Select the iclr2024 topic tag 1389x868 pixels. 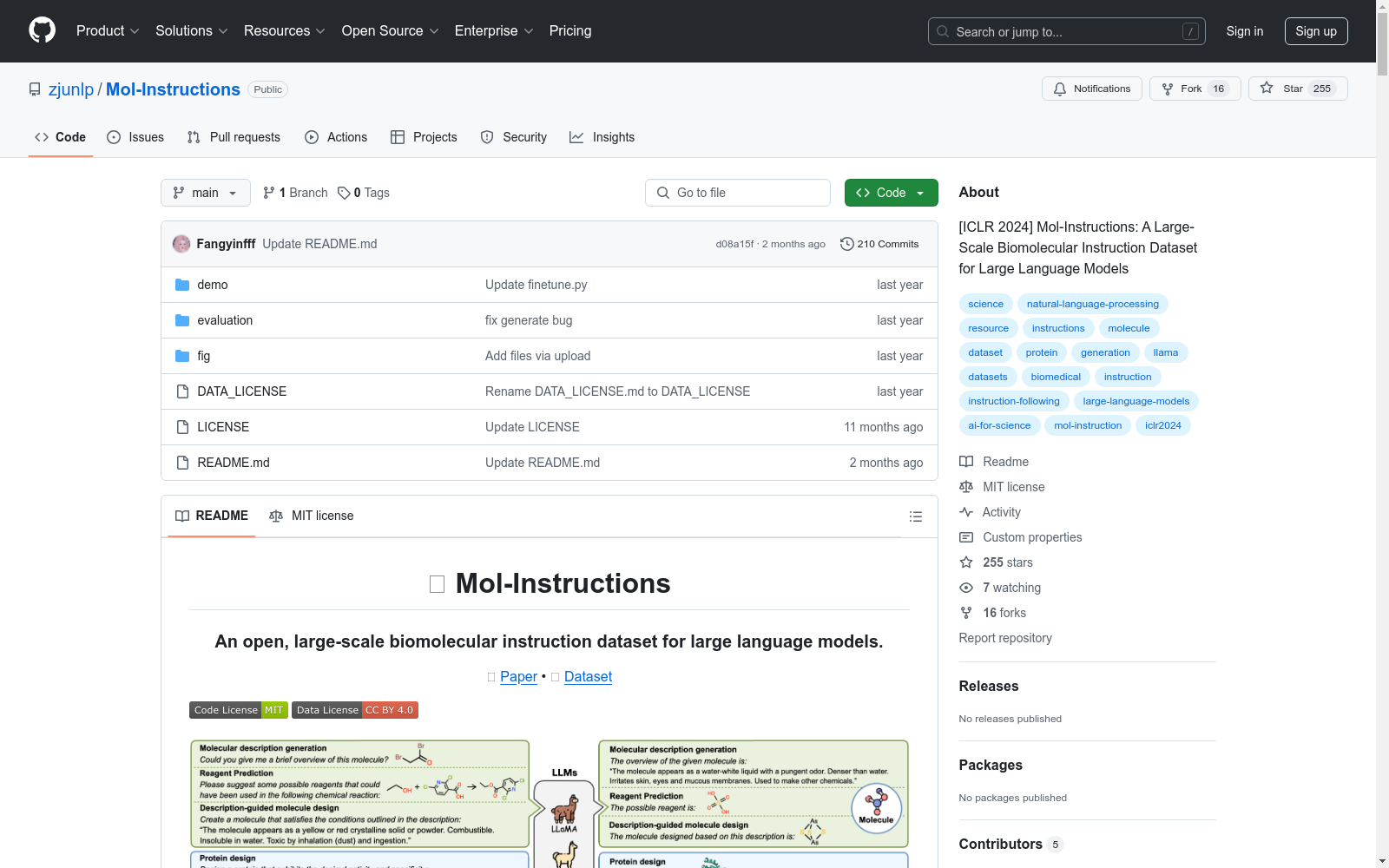(x=1163, y=425)
